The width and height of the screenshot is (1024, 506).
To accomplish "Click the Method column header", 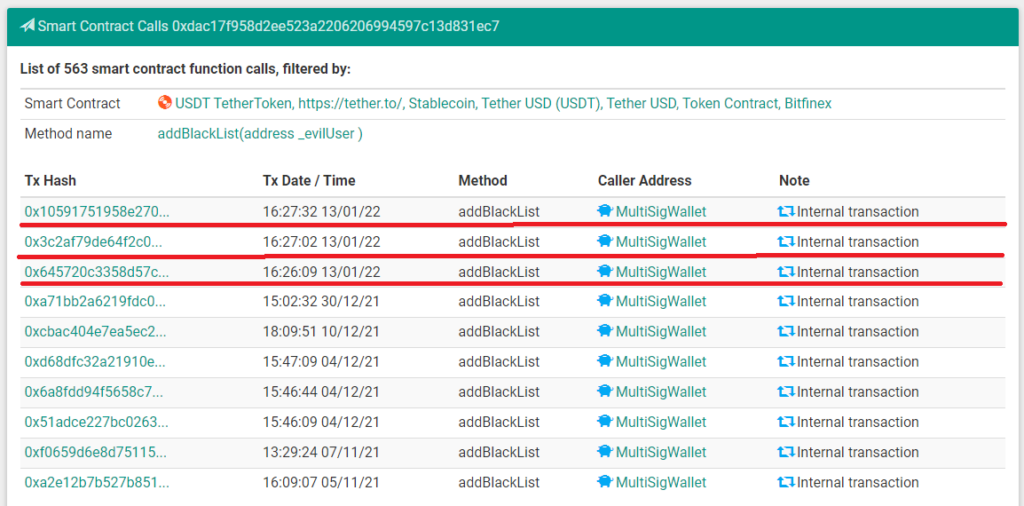I will [x=483, y=180].
